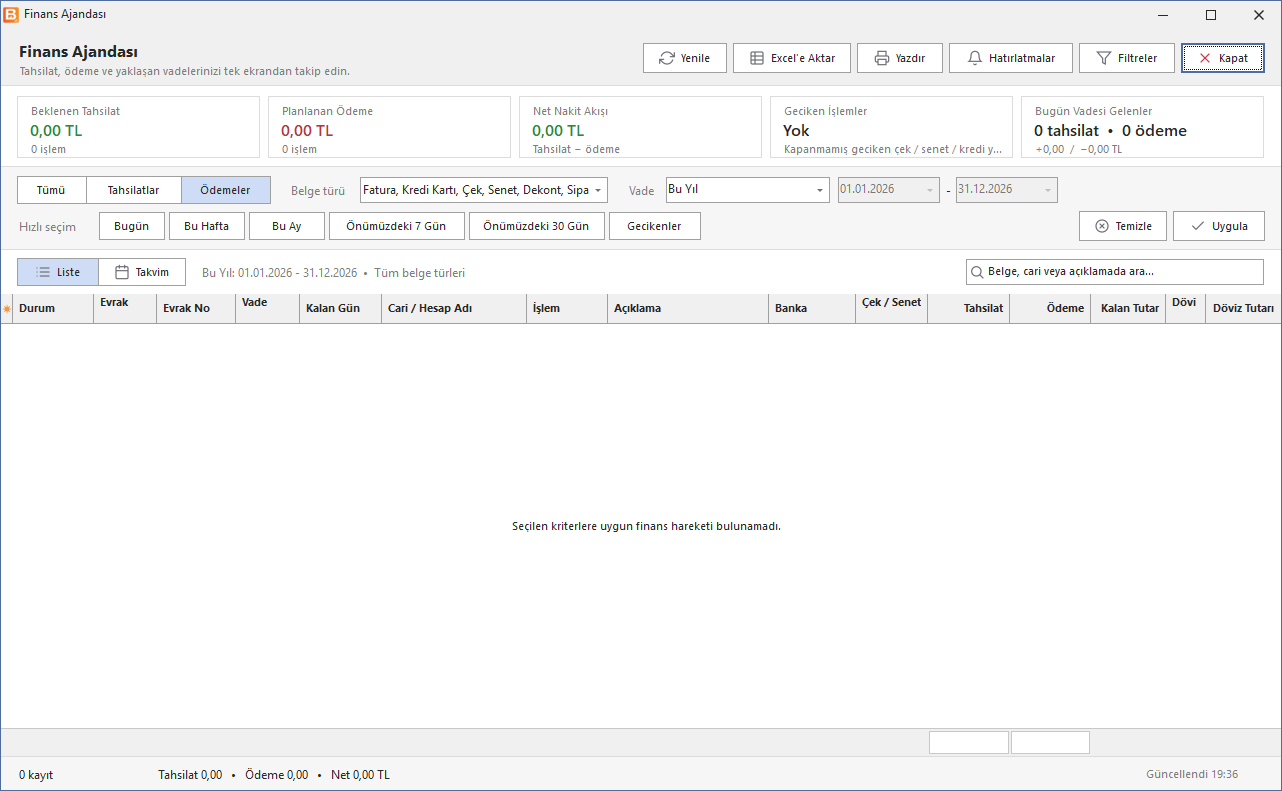Focus the Belge, cari search field

[x=1115, y=272]
